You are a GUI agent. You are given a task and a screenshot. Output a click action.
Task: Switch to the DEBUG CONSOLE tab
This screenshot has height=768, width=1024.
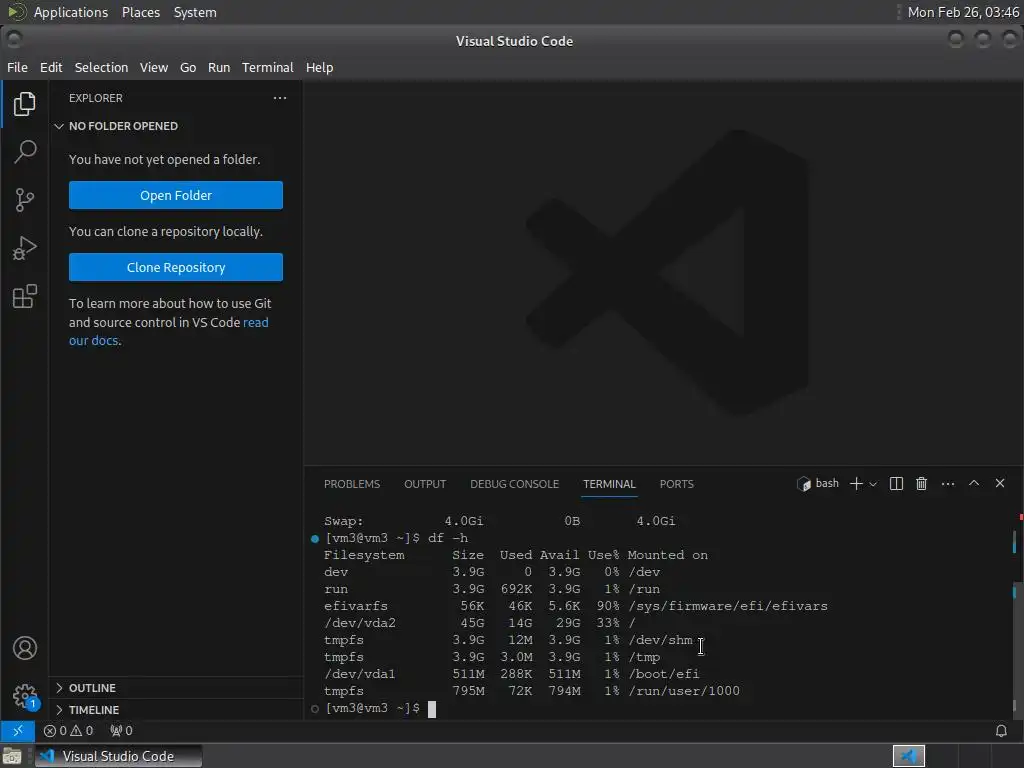(515, 484)
